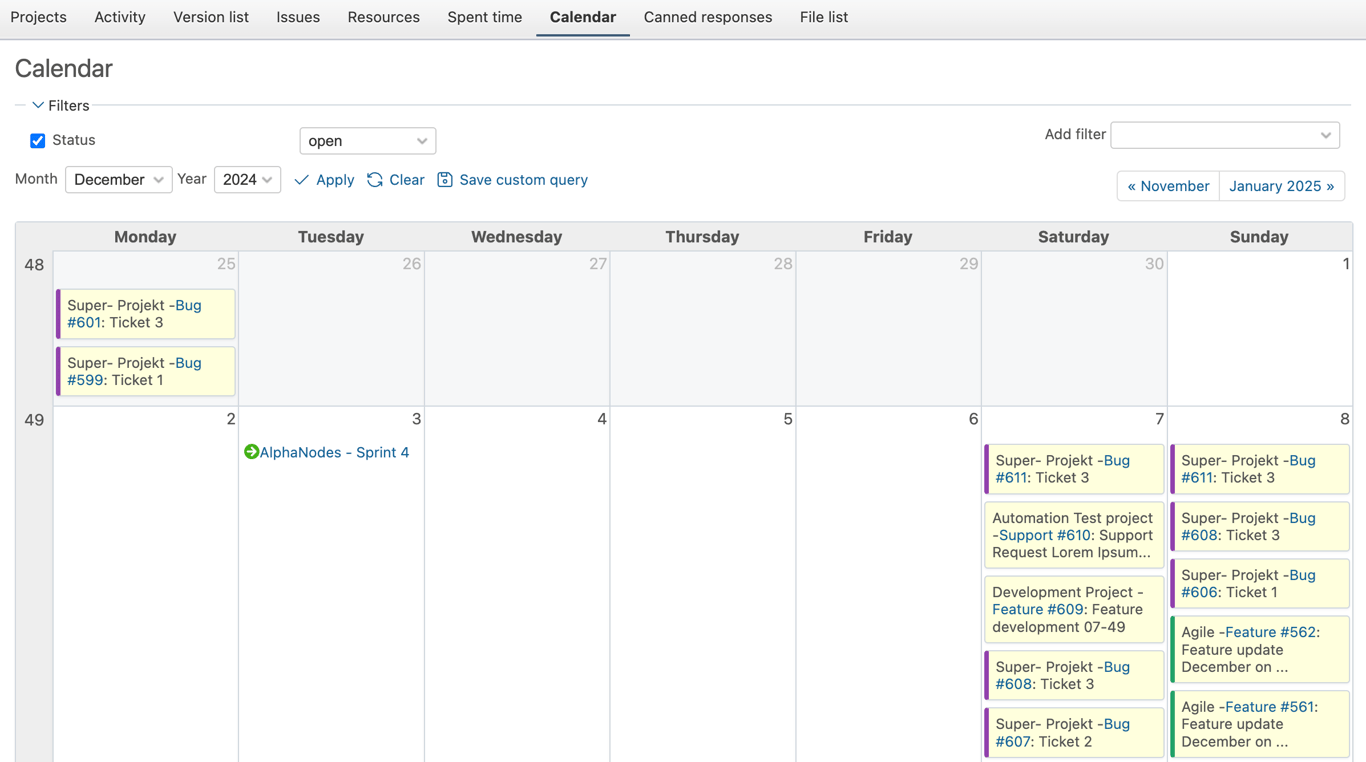Uncheck the Status filter checkbox

coord(37,140)
